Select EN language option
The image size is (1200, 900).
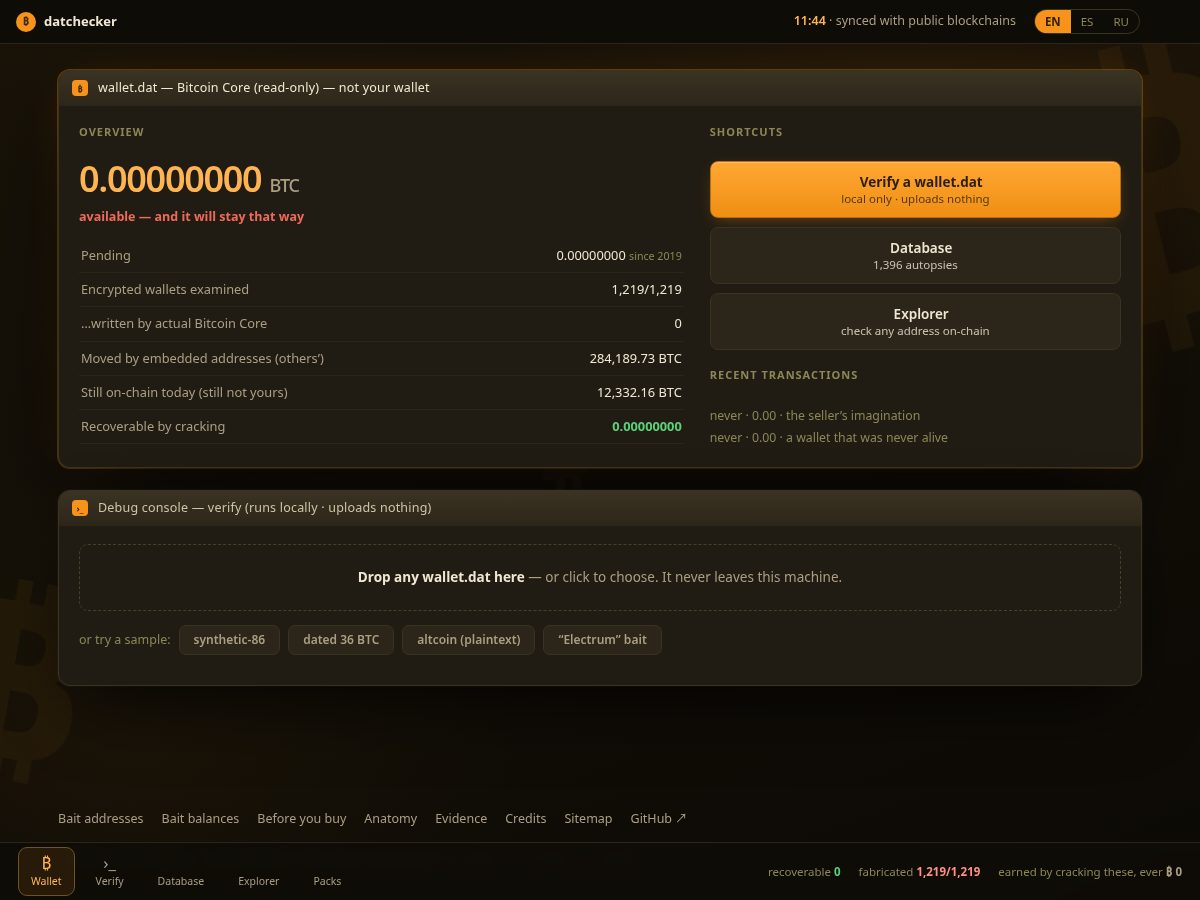(x=1053, y=21)
